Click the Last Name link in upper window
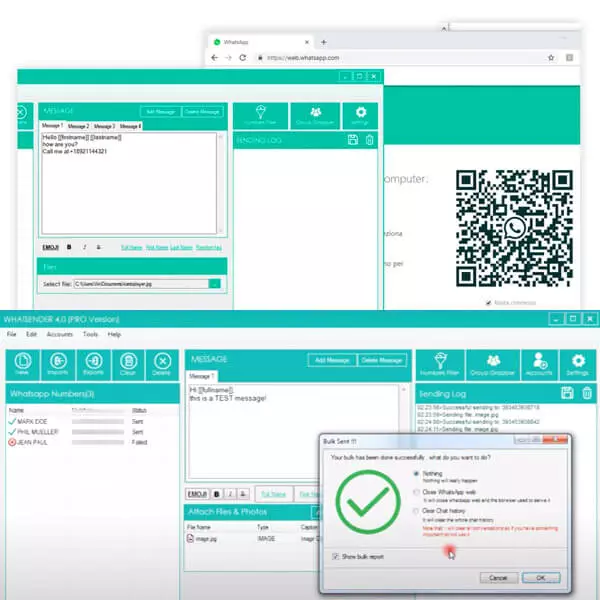The image size is (600, 600). click(181, 248)
